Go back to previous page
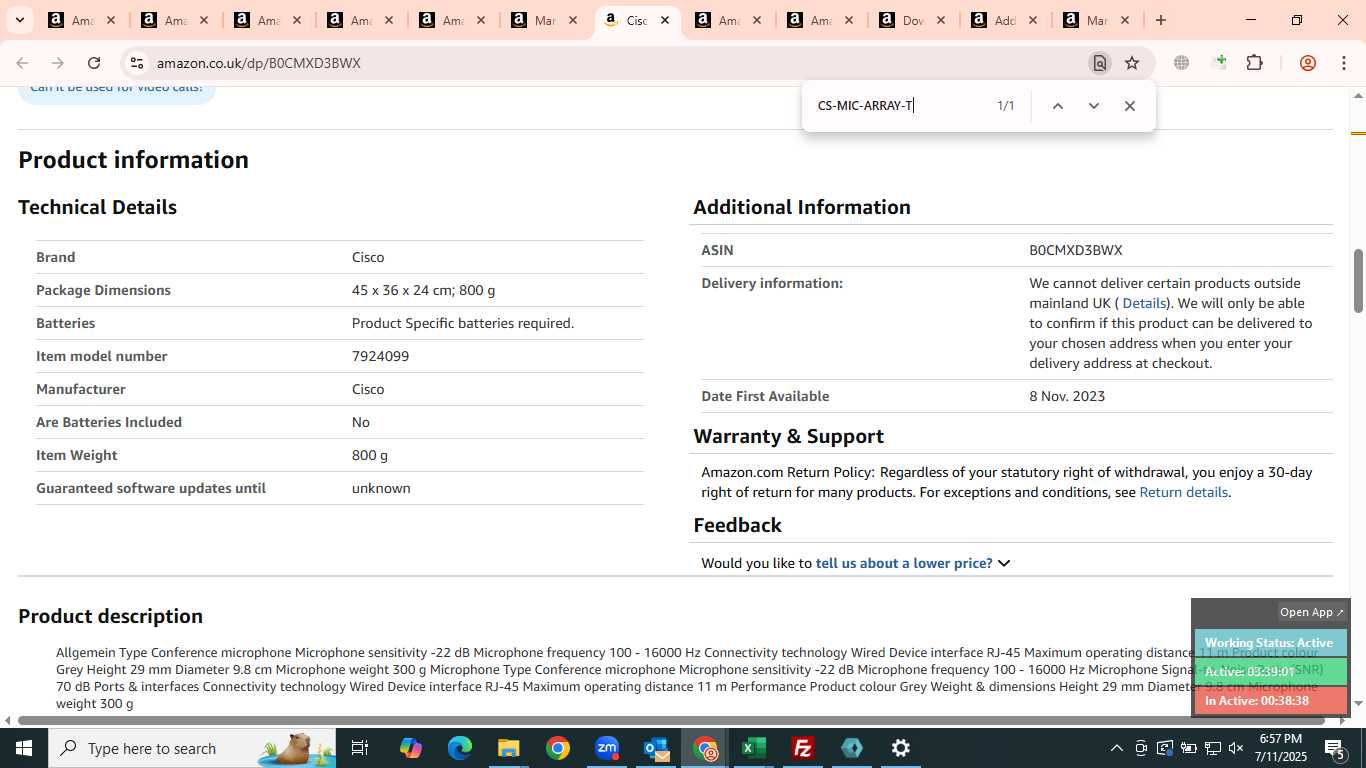The width and height of the screenshot is (1366, 768). pos(22,63)
